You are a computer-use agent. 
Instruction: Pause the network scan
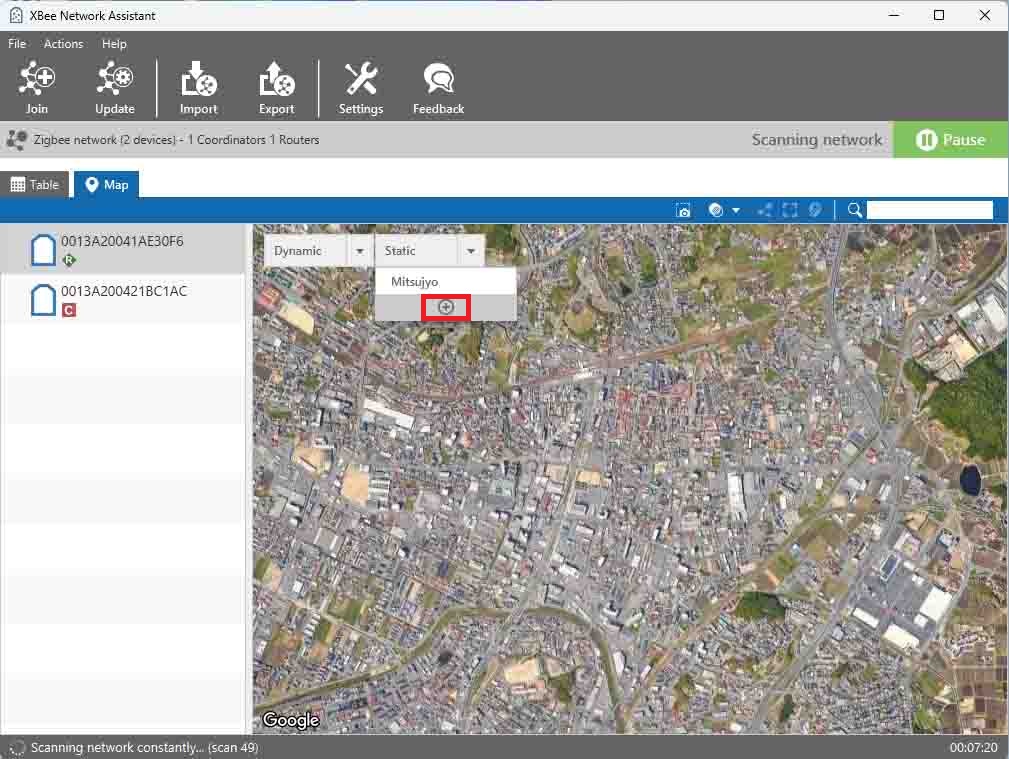[x=950, y=140]
